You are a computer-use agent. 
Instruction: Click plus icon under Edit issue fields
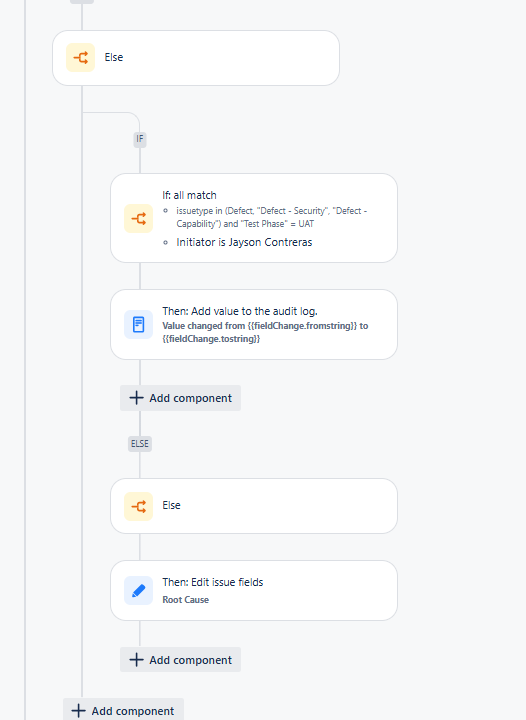tap(136, 660)
